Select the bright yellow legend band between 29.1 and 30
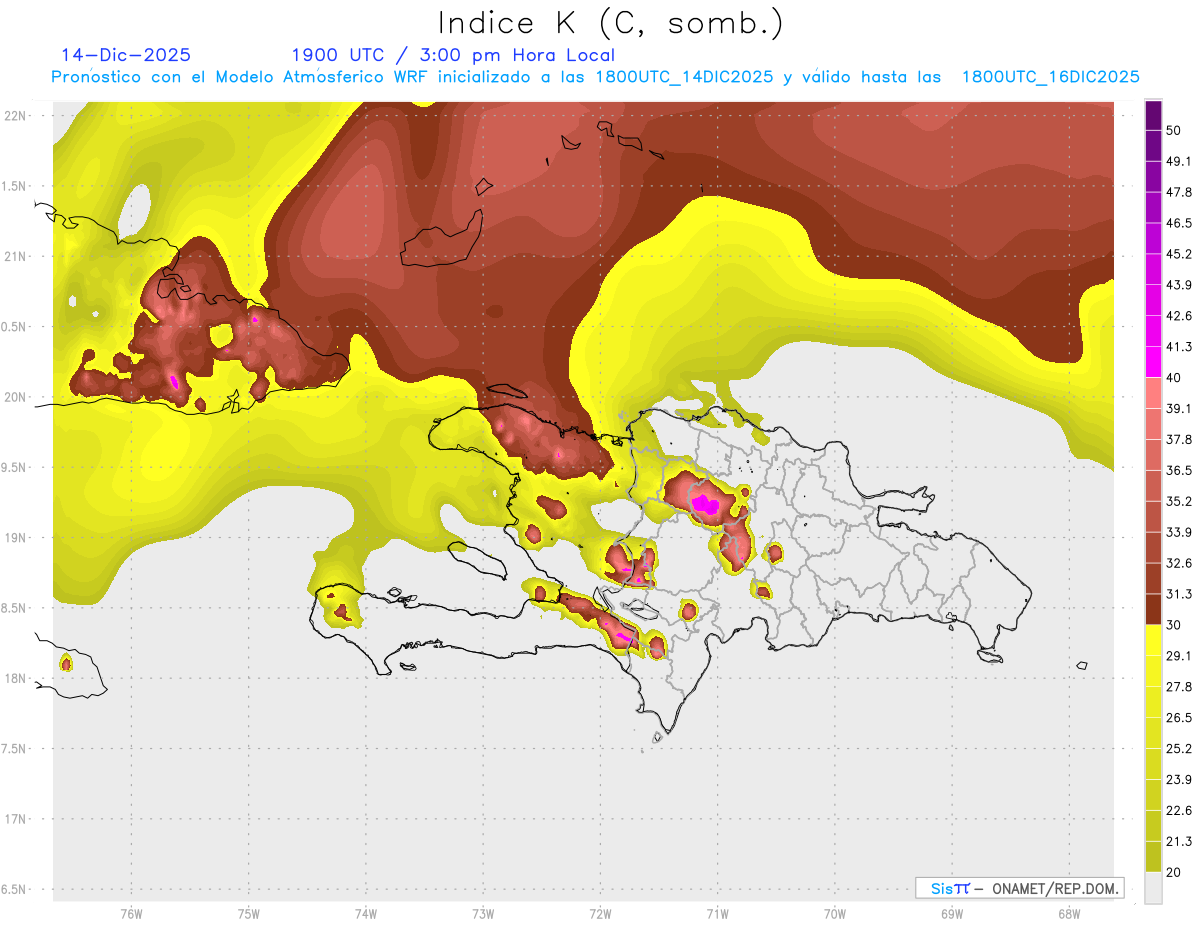The image size is (1200, 927). [1153, 640]
